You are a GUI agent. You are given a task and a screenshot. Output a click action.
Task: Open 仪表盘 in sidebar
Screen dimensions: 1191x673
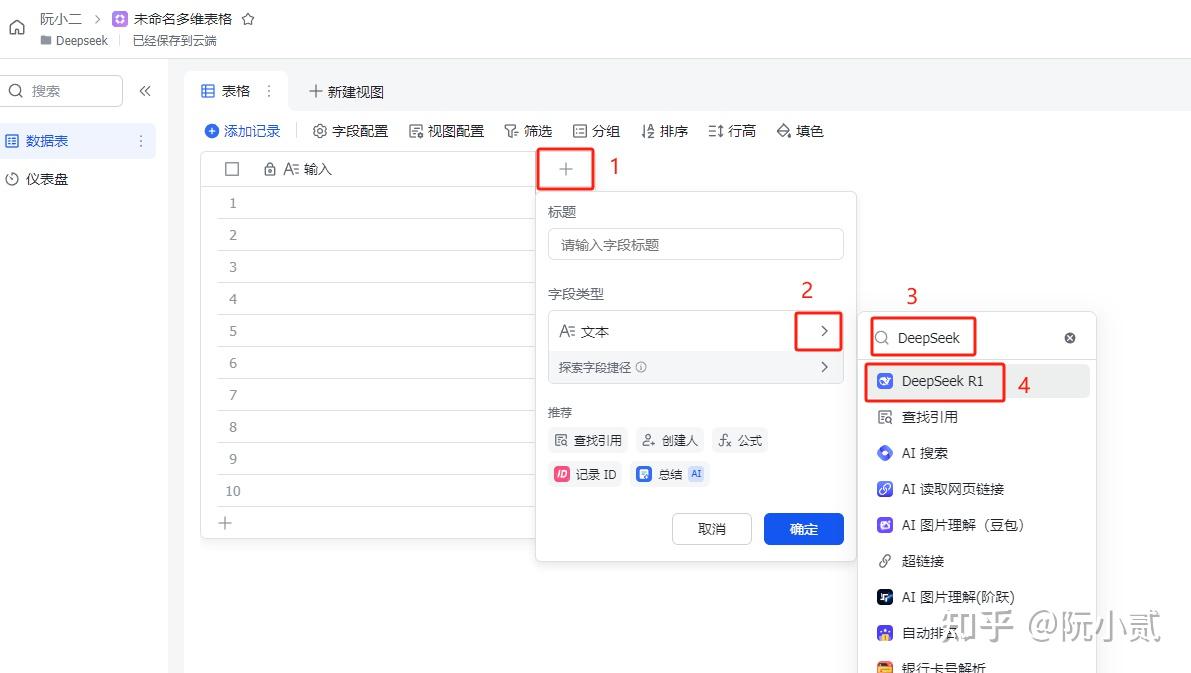pyautogui.click(x=47, y=179)
